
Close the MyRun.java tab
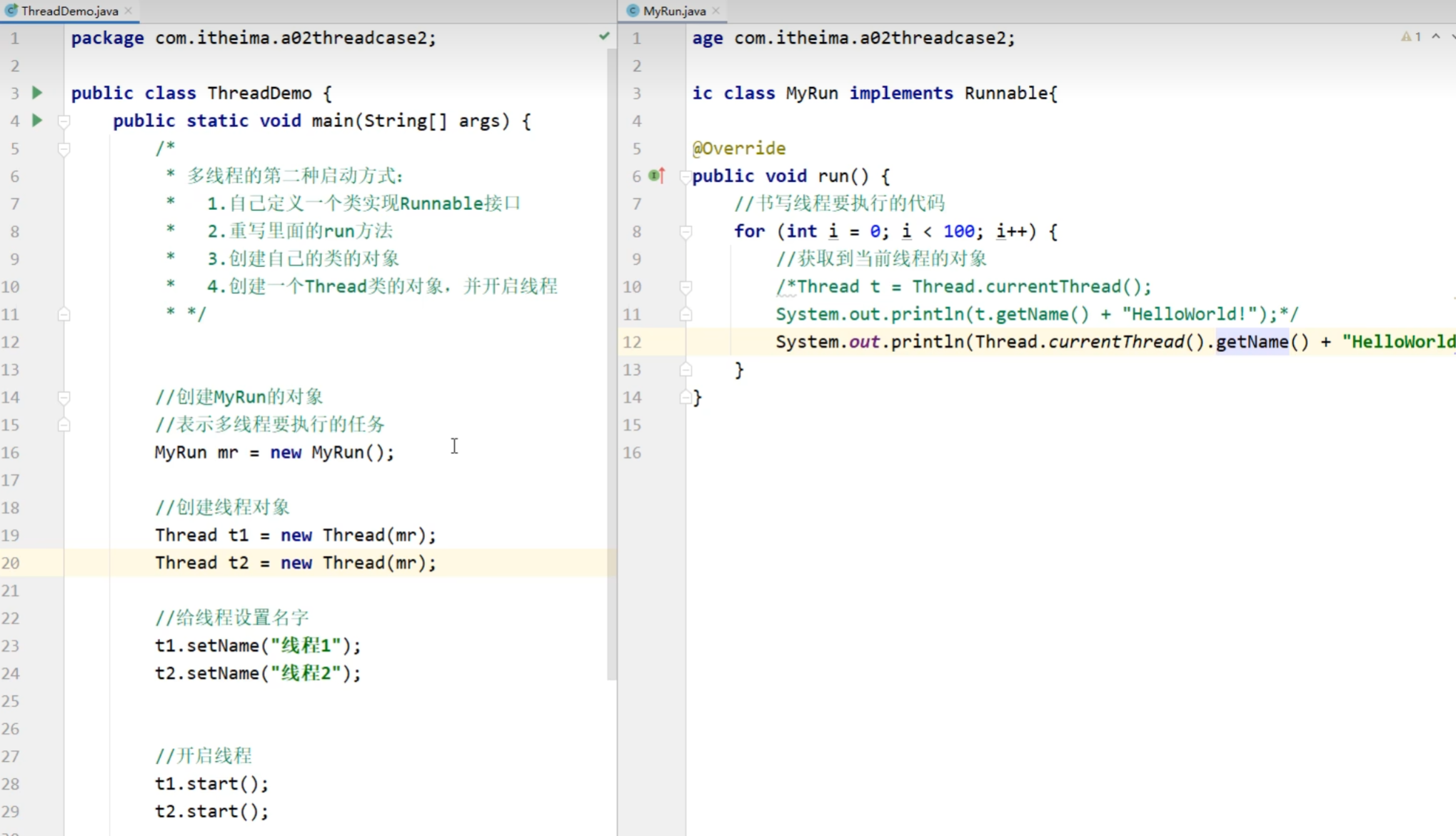(716, 11)
